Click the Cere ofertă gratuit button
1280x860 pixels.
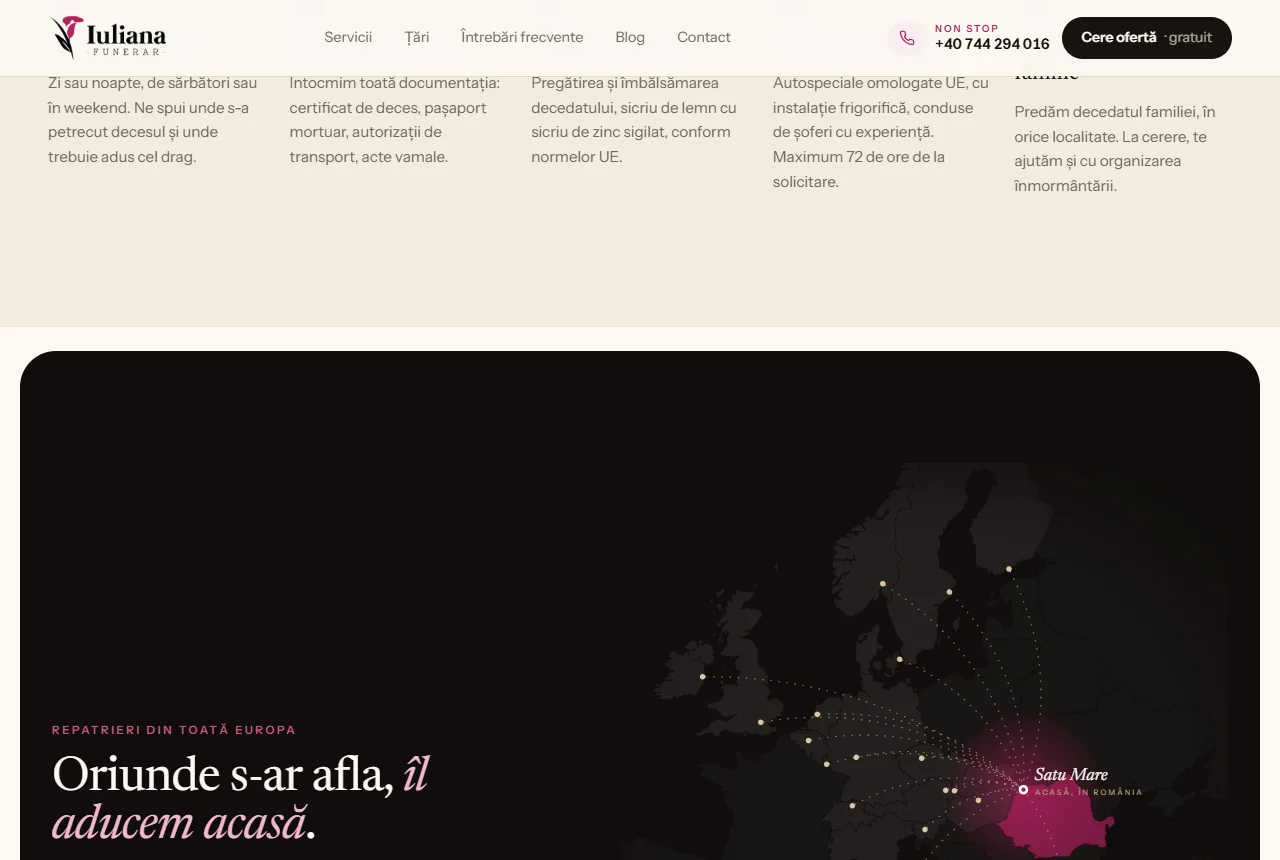pos(1147,38)
